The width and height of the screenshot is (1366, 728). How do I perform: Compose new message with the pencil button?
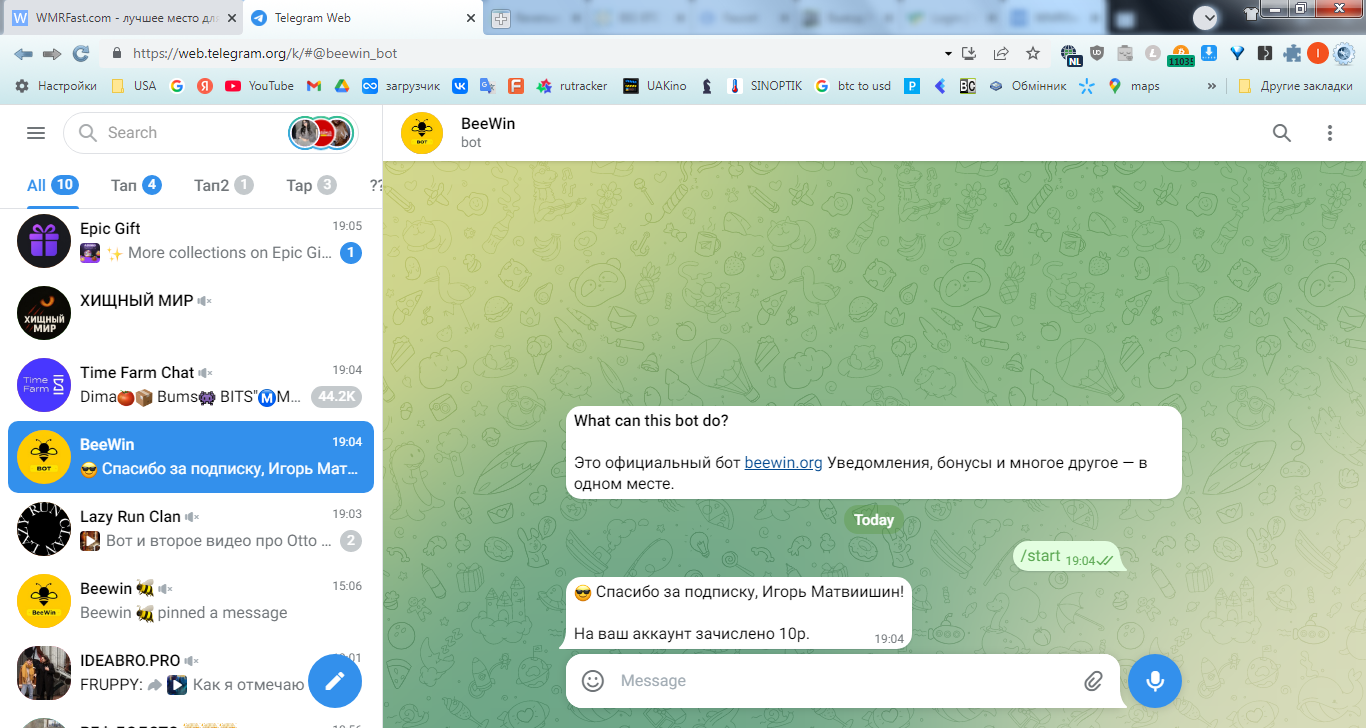335,681
